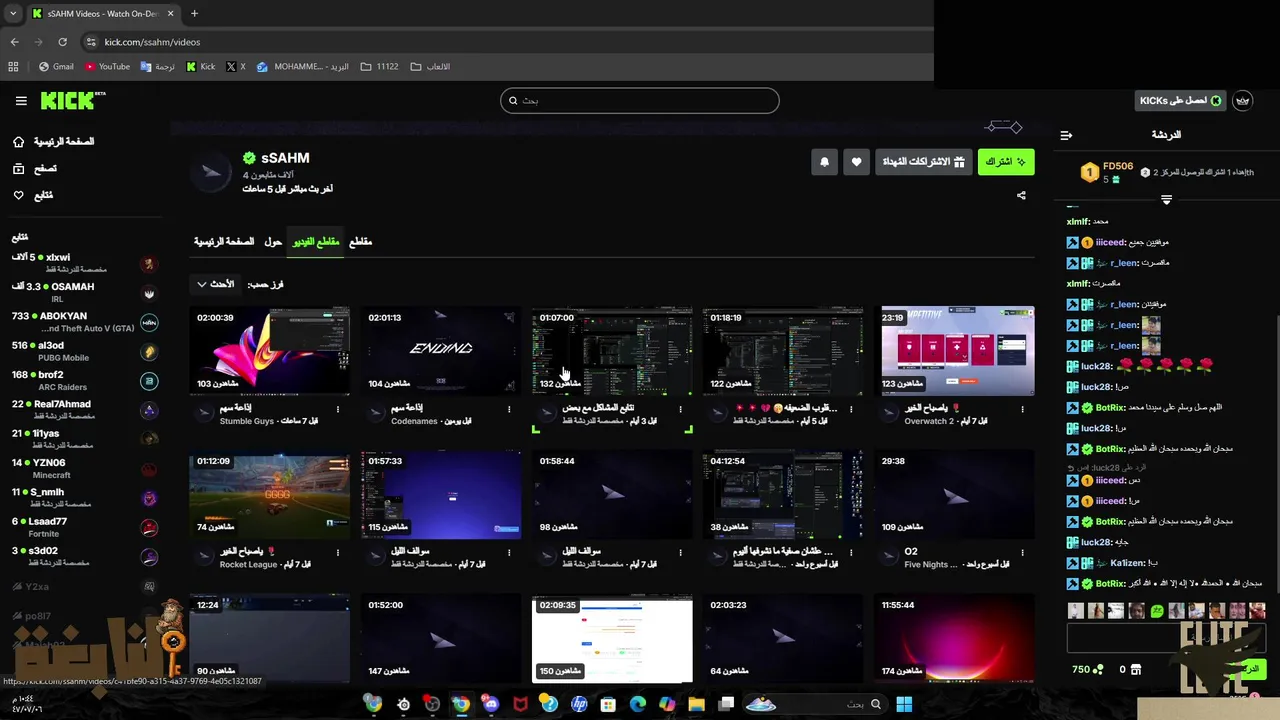The width and height of the screenshot is (1280, 720).
Task: Open the YouTube bookmark
Action: (x=107, y=67)
